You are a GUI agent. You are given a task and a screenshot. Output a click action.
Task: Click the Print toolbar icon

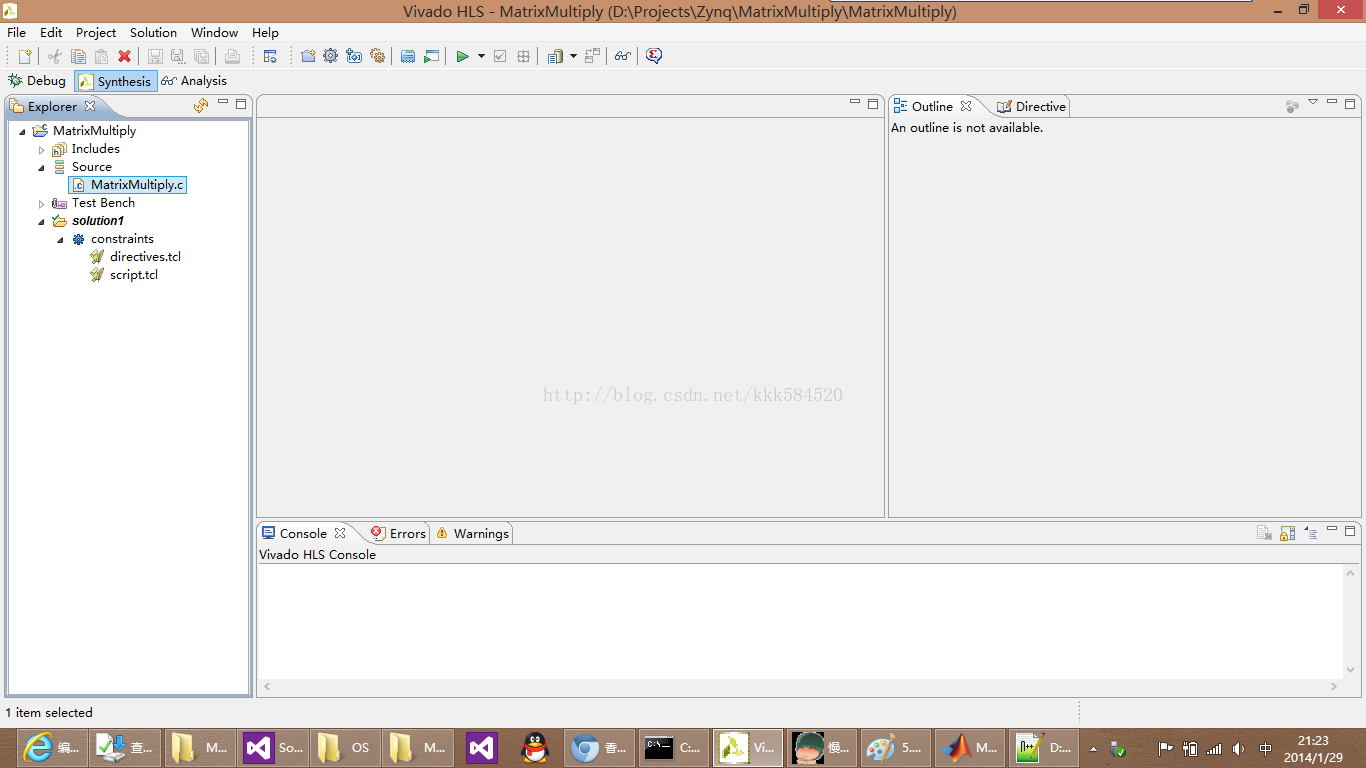click(x=232, y=56)
